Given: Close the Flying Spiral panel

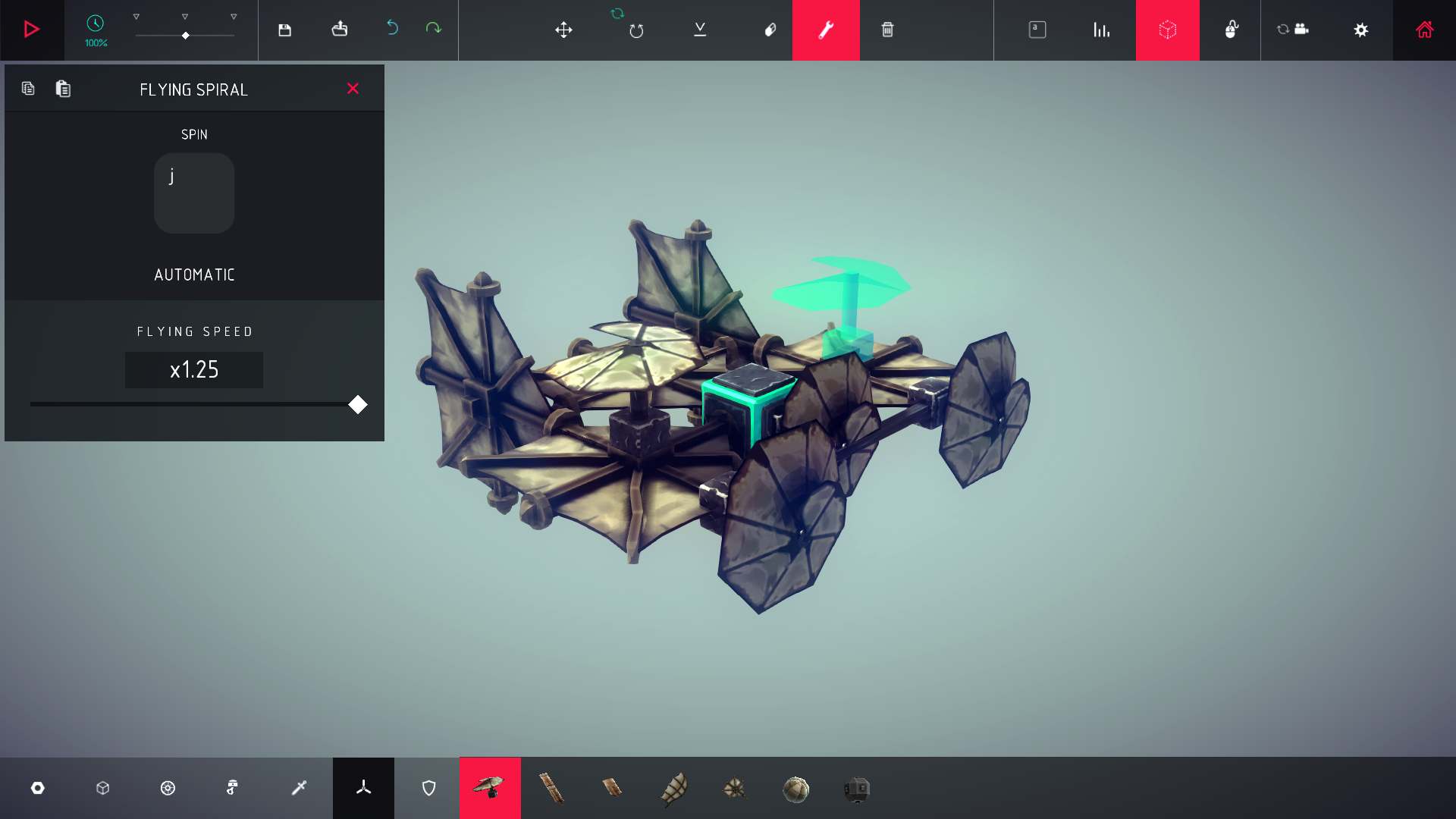Looking at the screenshot, I should point(353,89).
